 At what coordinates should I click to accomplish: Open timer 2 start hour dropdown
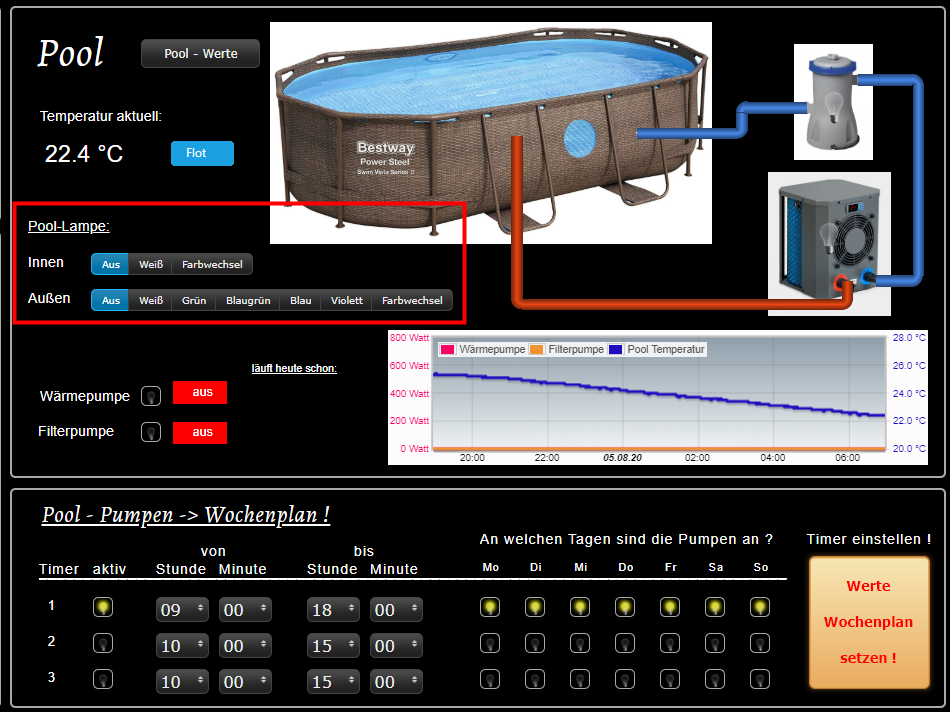pyautogui.click(x=182, y=645)
